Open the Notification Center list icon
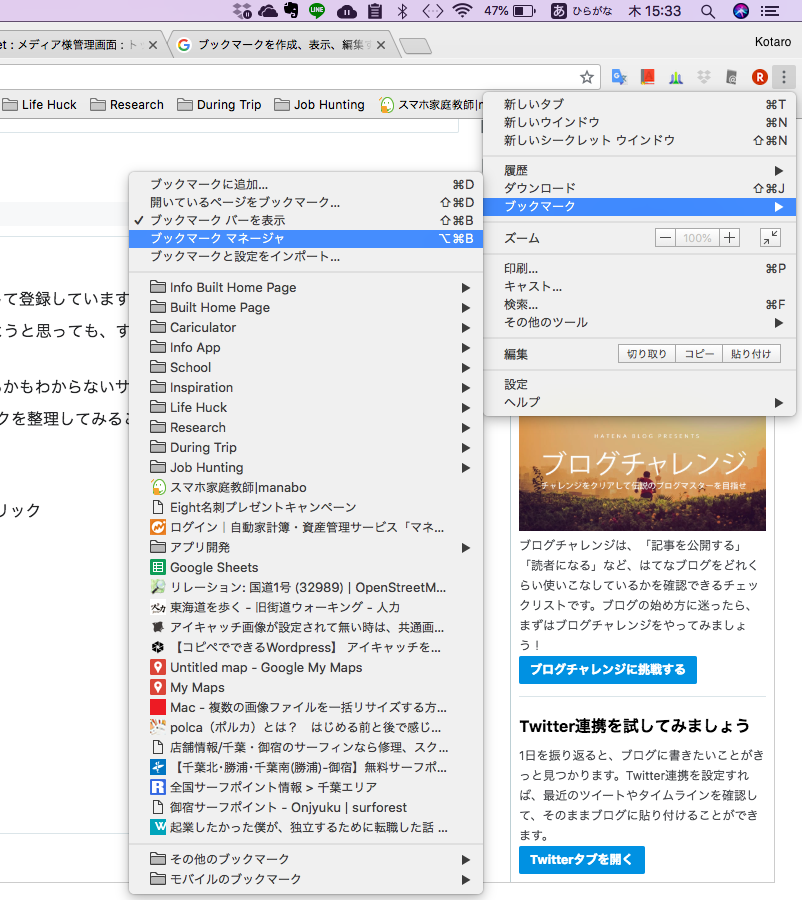The width and height of the screenshot is (802, 900). click(x=770, y=11)
